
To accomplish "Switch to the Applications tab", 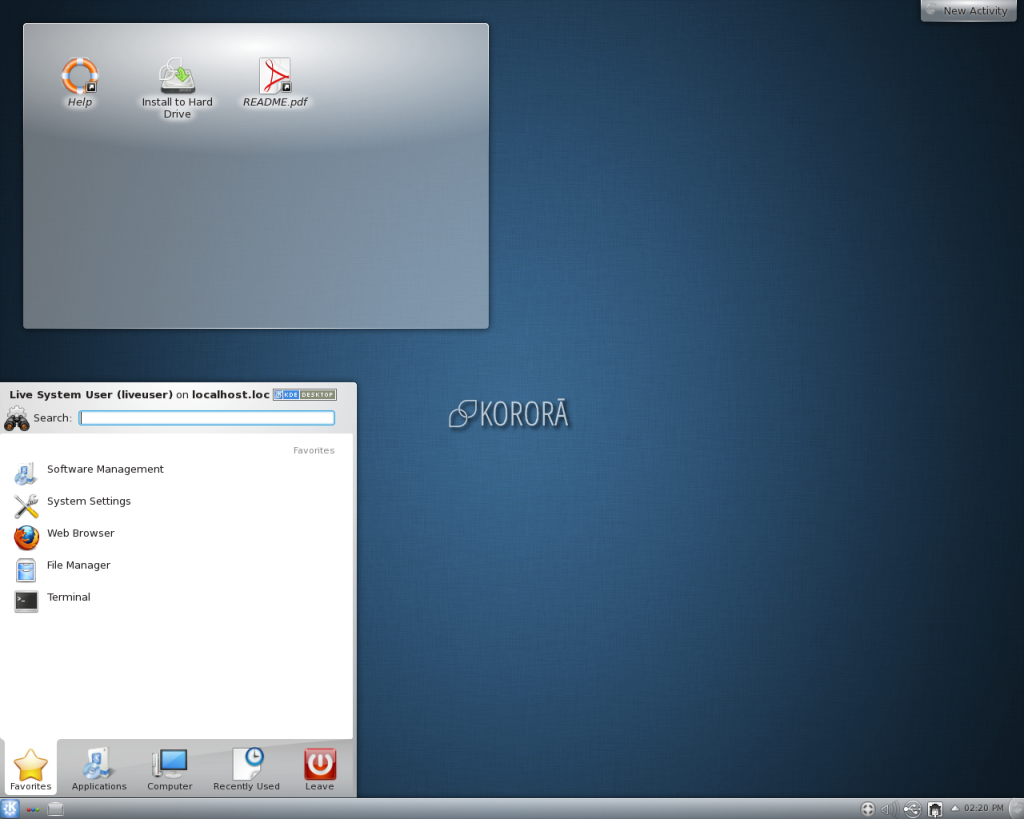I will (99, 768).
